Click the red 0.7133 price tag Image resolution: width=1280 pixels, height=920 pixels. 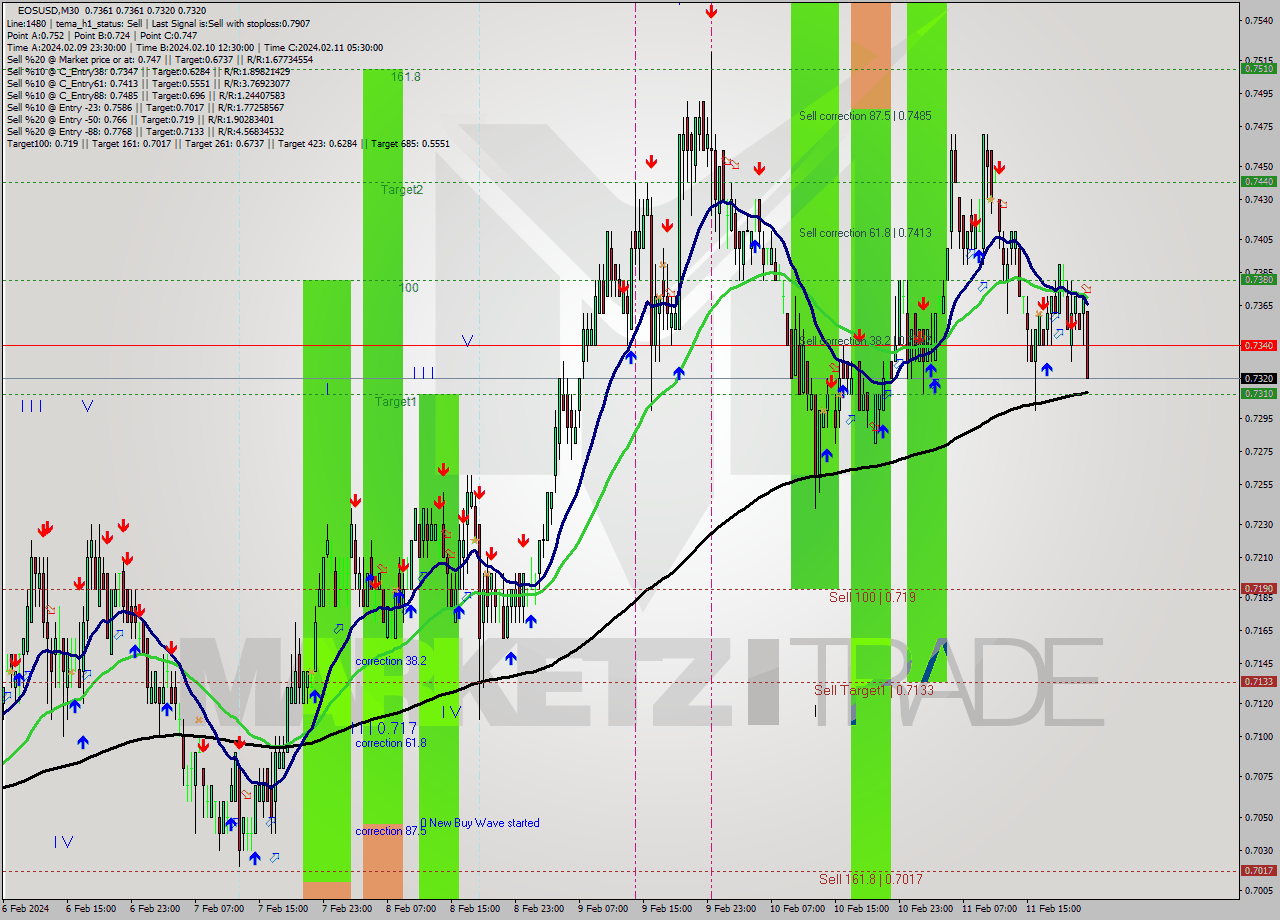tap(1258, 681)
